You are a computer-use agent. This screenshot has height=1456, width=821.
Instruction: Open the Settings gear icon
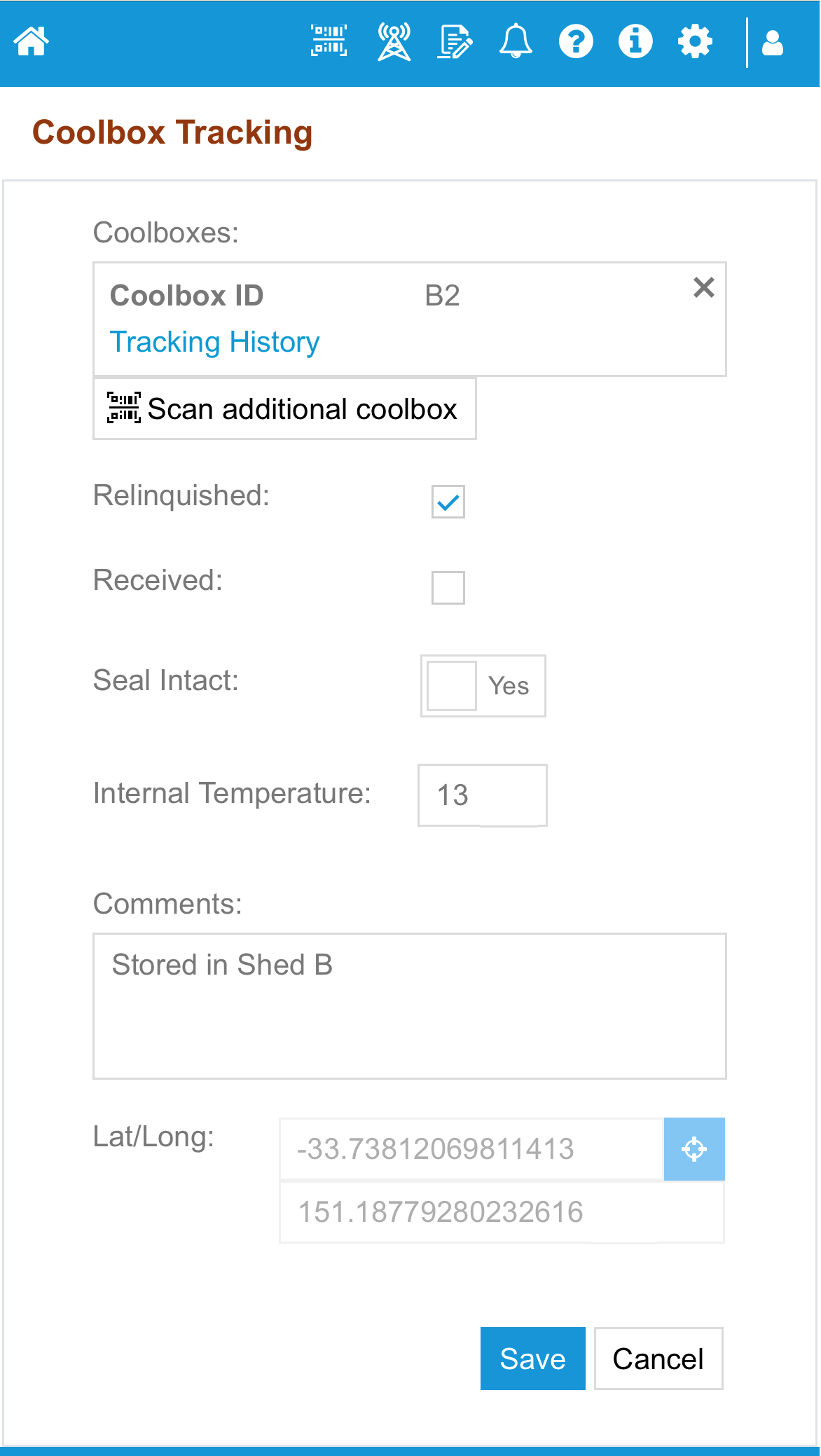[694, 42]
